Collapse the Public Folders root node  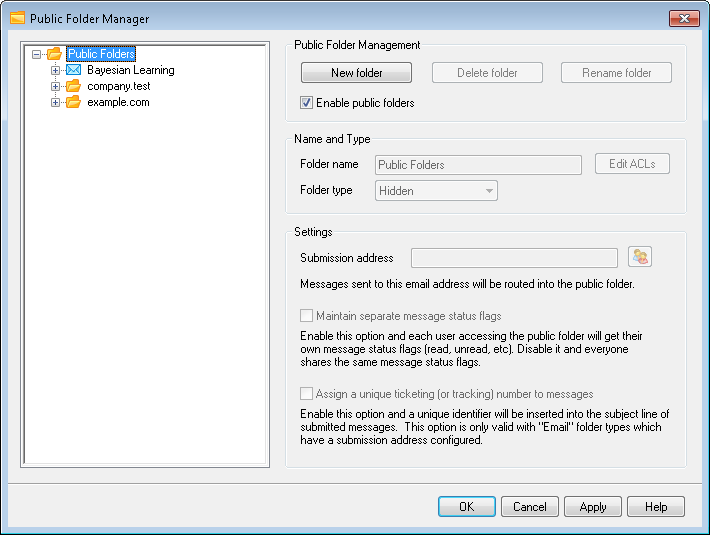pyautogui.click(x=37, y=55)
